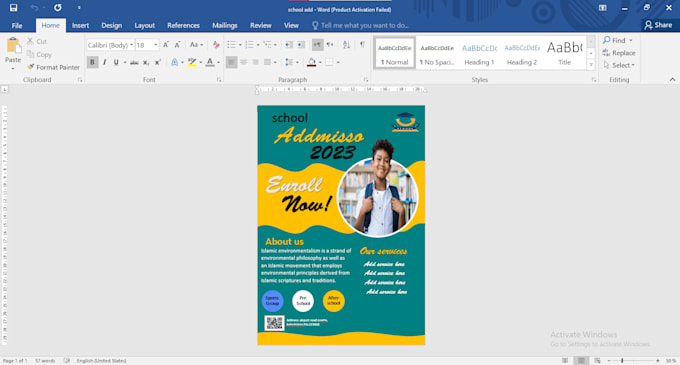Click the Ribbon Display Options icon
This screenshot has width=680, height=365.
pos(602,8)
